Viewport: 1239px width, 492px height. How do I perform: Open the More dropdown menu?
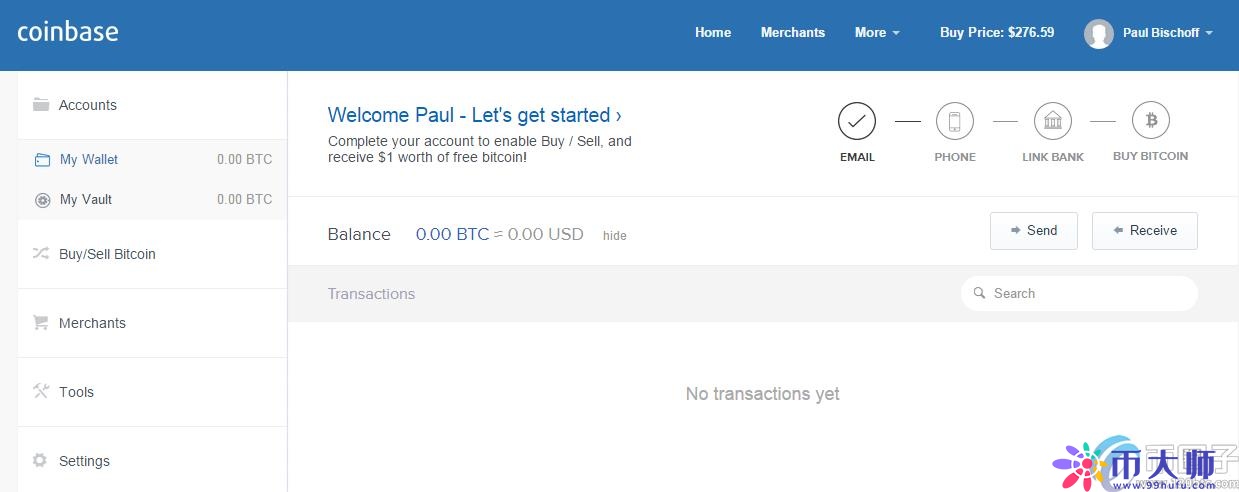876,32
